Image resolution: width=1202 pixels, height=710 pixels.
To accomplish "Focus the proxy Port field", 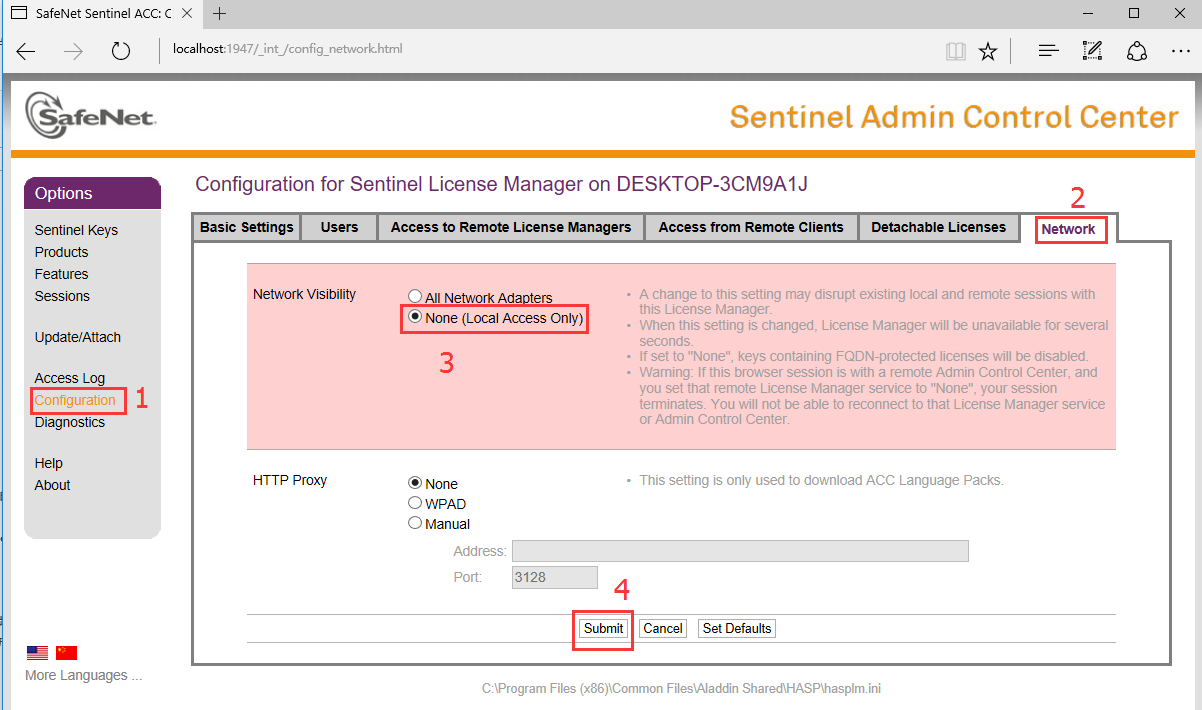I will (x=554, y=577).
